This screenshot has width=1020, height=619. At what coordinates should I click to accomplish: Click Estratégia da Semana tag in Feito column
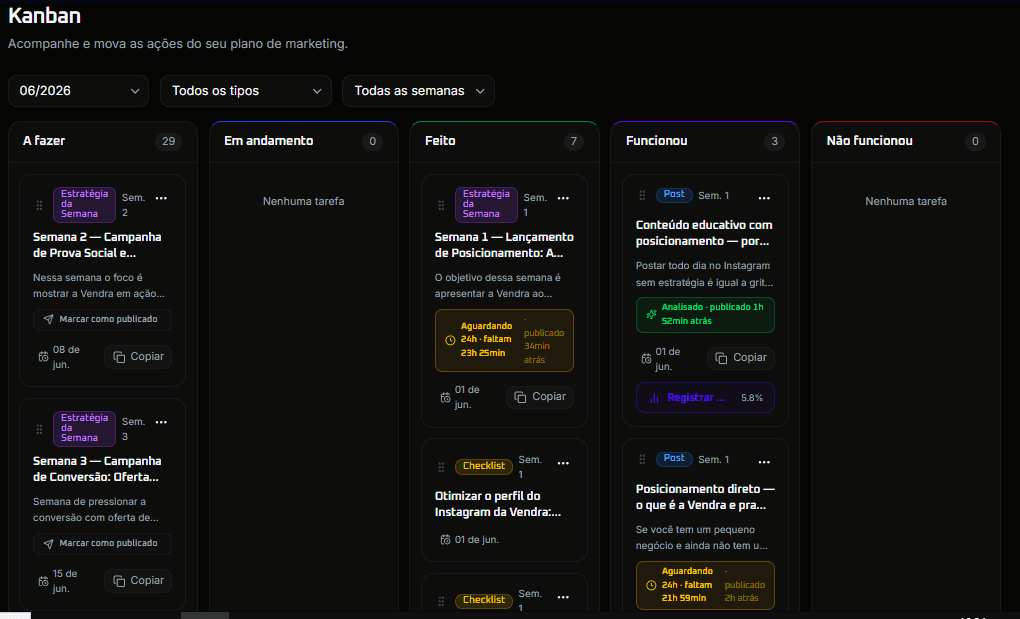click(487, 204)
